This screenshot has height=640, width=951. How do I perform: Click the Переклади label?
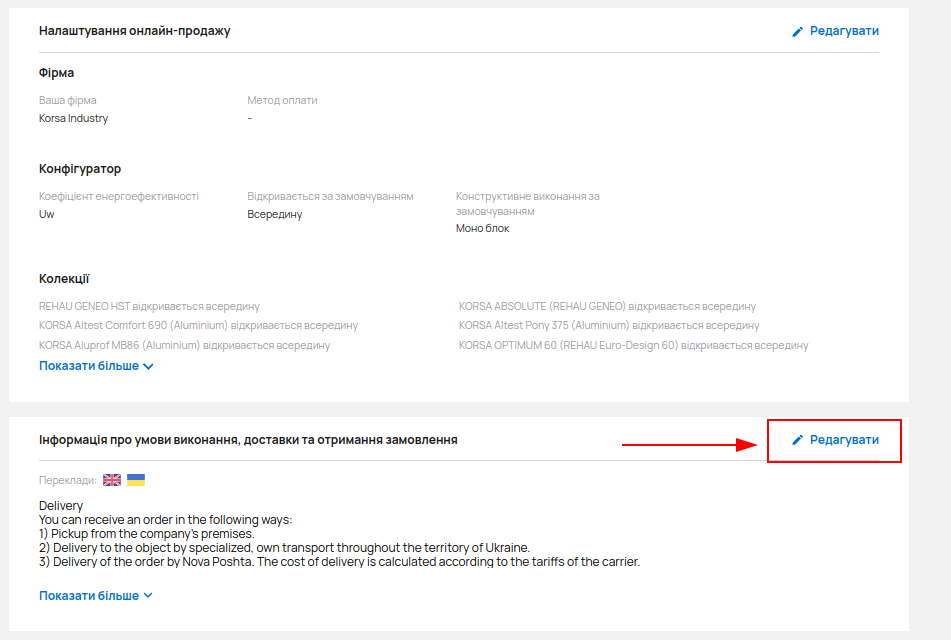[68, 480]
